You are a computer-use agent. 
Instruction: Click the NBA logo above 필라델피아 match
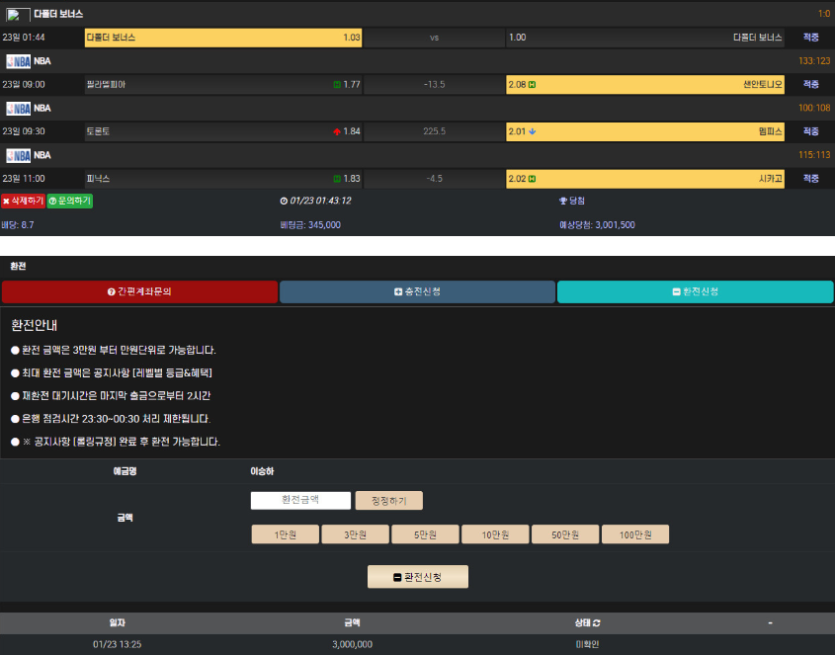point(19,61)
